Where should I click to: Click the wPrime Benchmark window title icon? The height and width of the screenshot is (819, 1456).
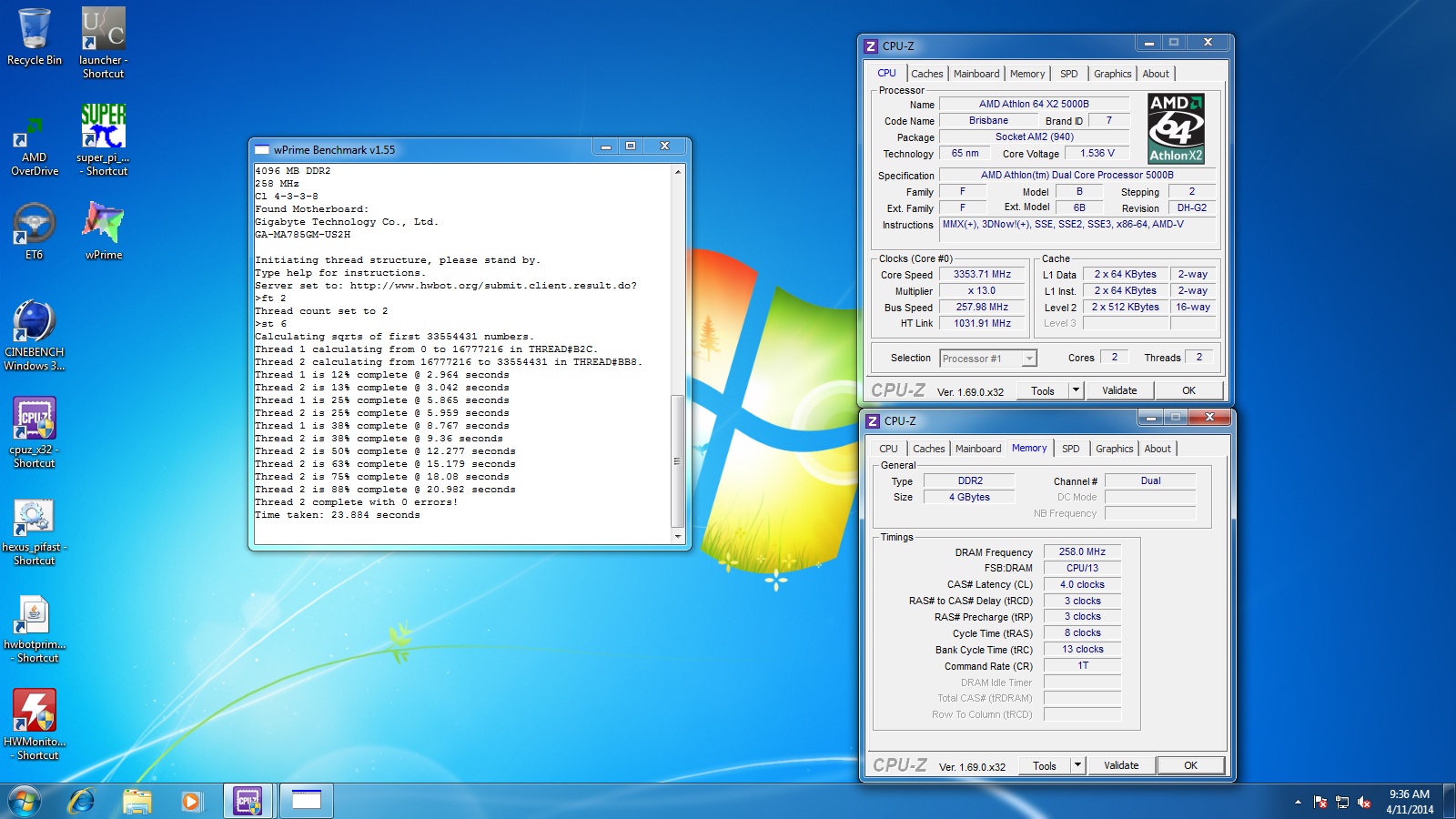click(262, 150)
